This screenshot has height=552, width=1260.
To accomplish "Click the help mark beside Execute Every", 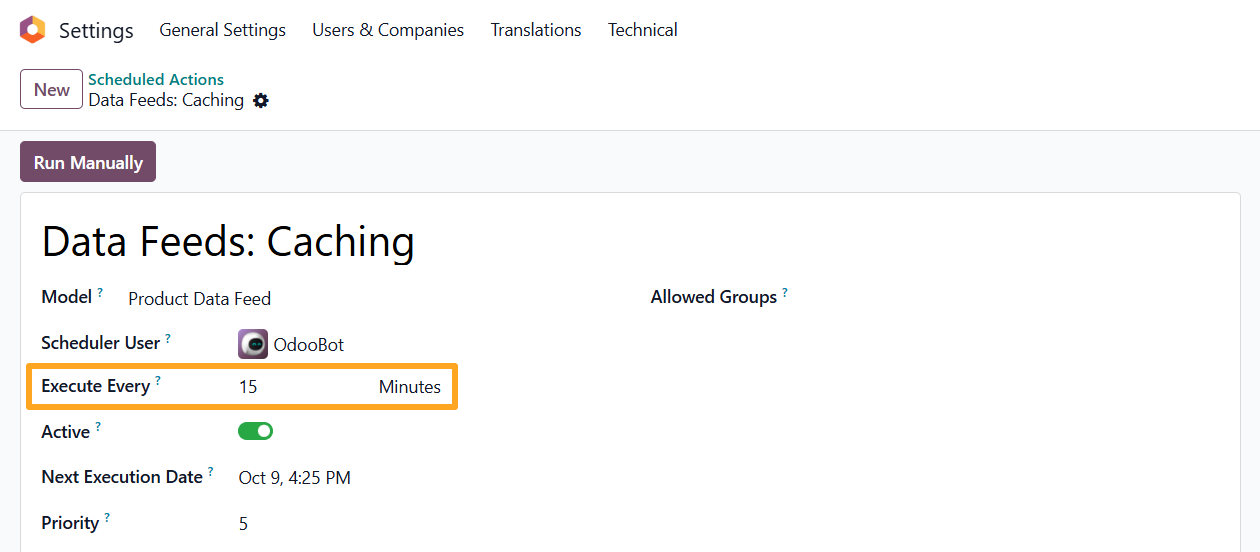I will [158, 382].
